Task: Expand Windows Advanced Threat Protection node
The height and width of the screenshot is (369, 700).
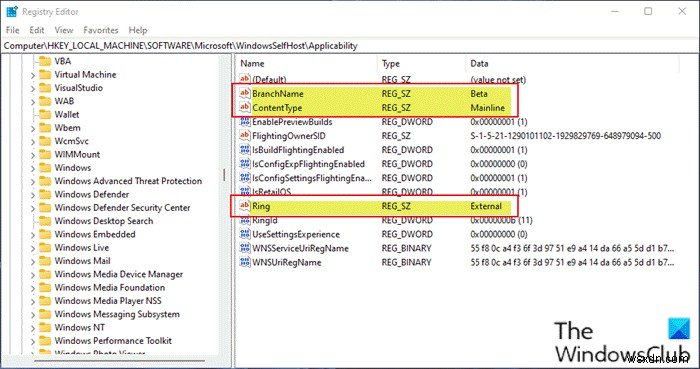Action: coord(33,182)
